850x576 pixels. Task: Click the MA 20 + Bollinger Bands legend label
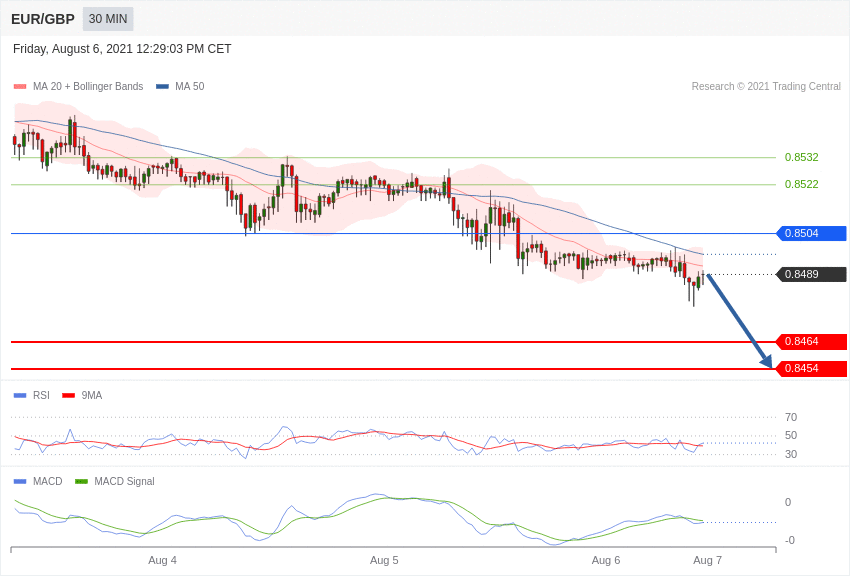point(88,87)
